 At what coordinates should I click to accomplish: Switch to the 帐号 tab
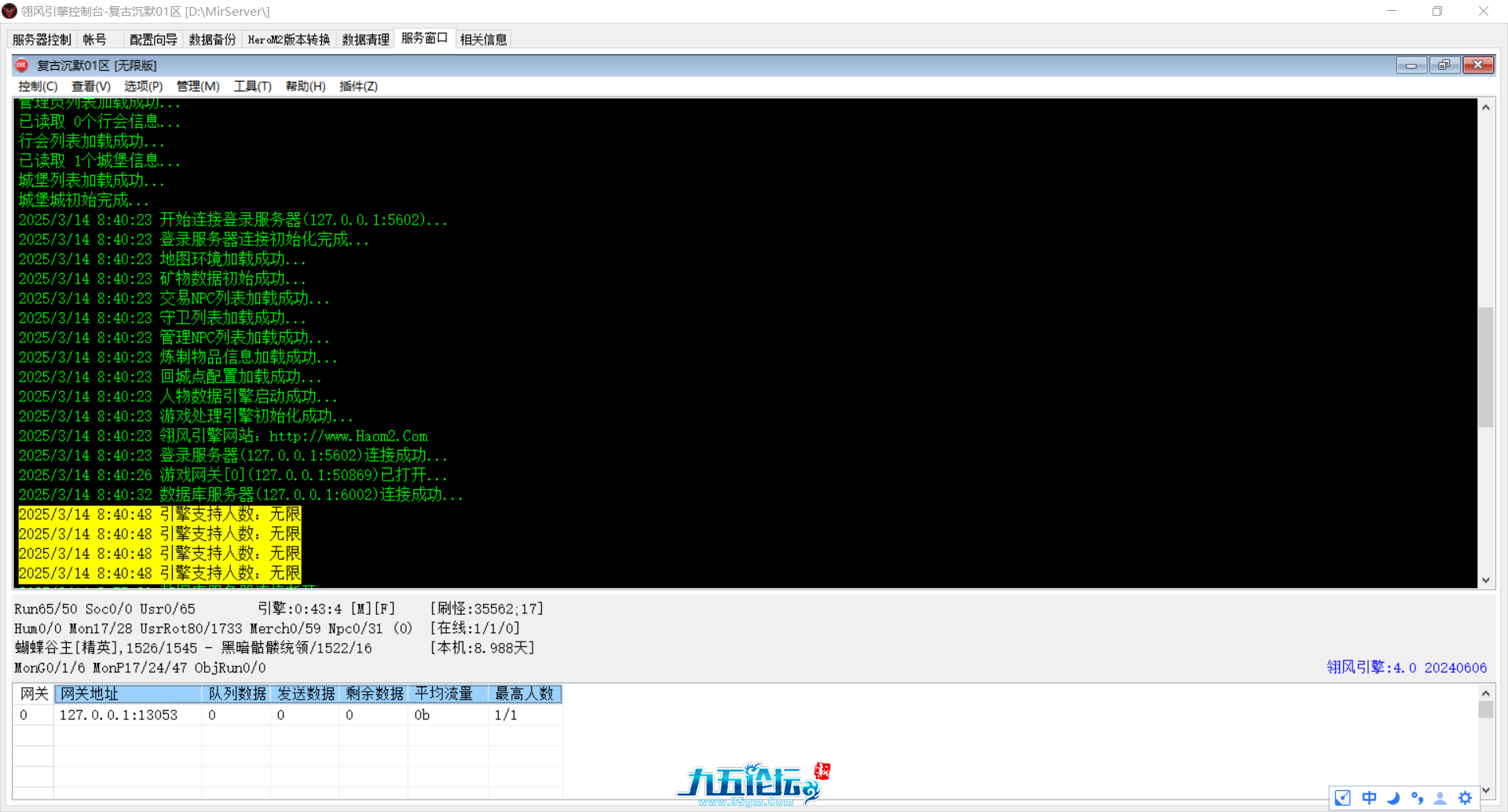95,39
